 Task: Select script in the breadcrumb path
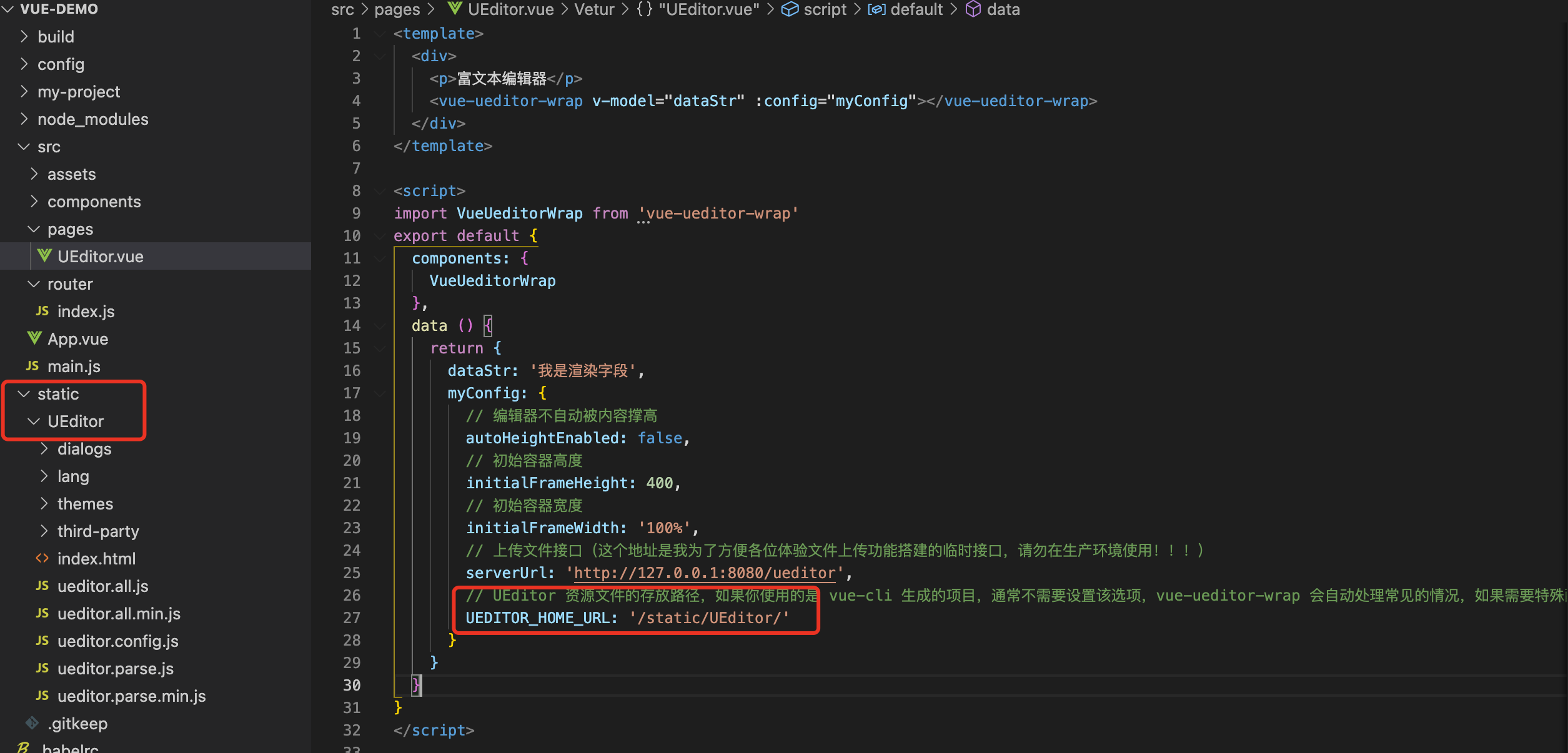coord(825,9)
